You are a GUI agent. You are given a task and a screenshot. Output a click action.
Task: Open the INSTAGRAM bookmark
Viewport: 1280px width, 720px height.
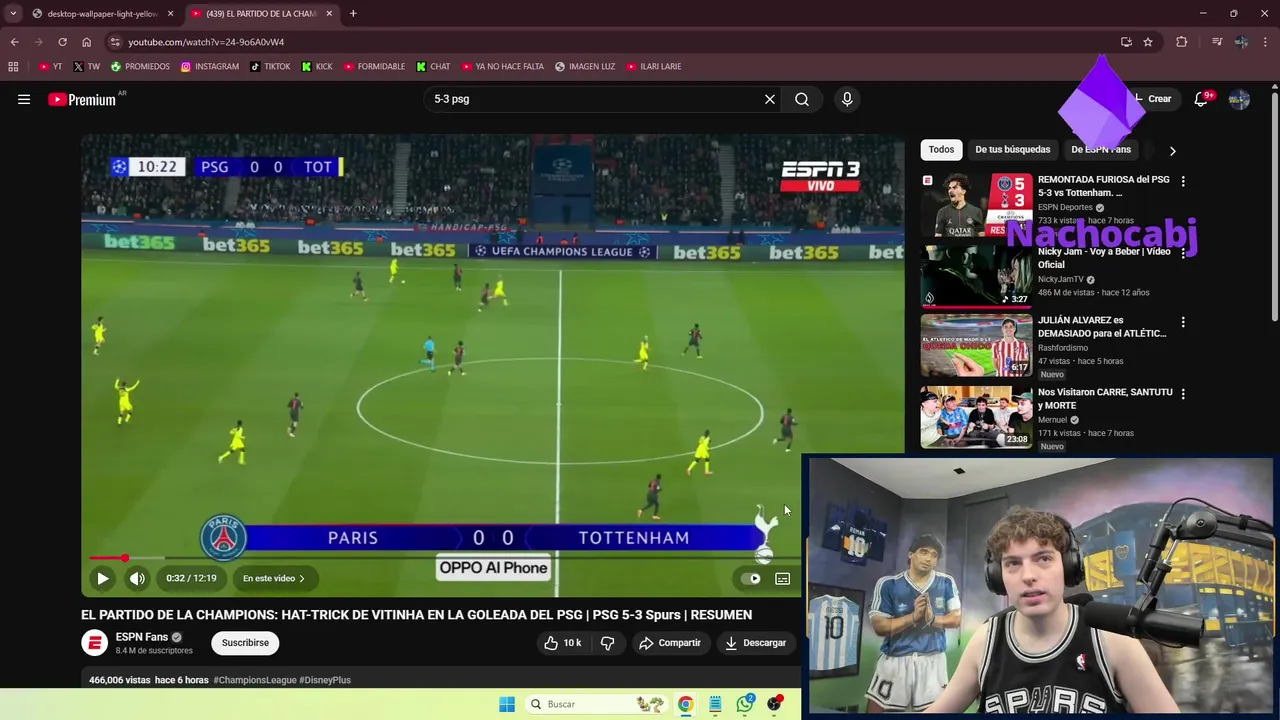[x=210, y=67]
